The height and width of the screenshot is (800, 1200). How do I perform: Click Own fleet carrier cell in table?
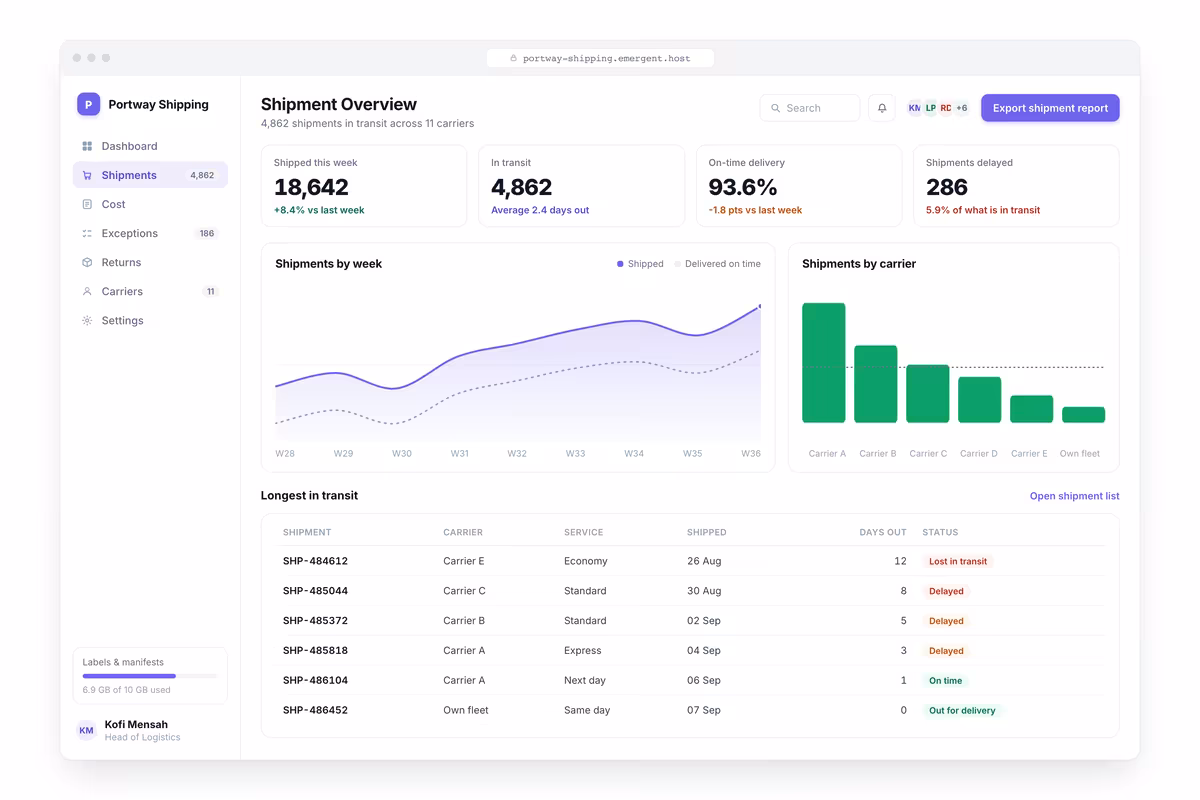click(x=466, y=710)
